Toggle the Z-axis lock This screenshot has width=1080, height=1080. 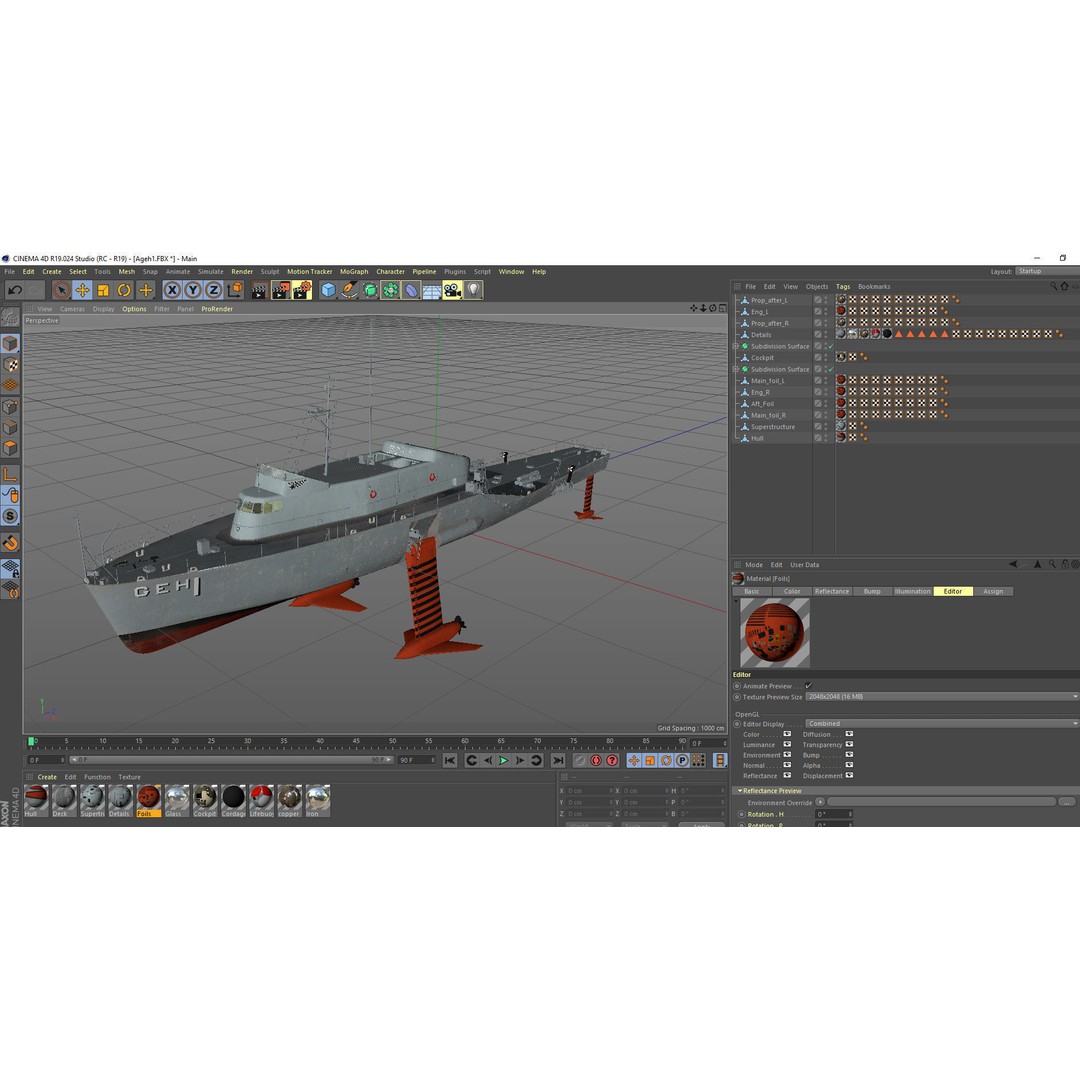pyautogui.click(x=214, y=290)
